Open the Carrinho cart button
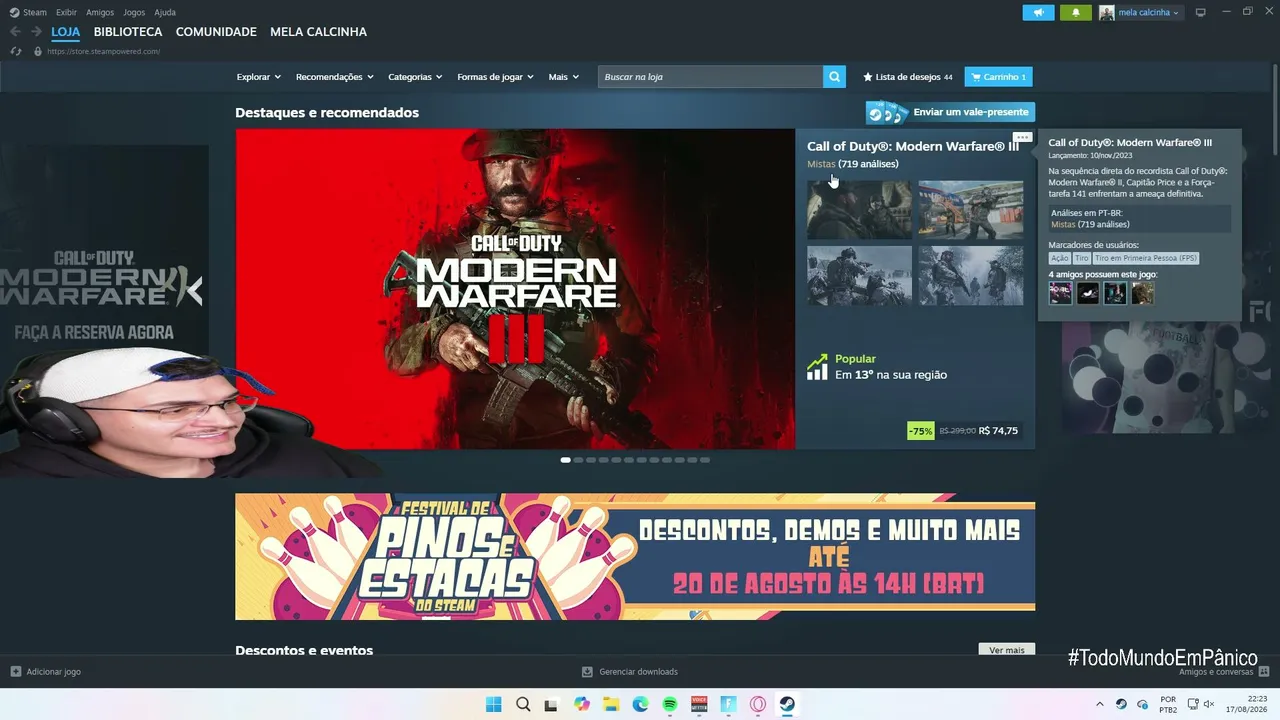Image resolution: width=1280 pixels, height=720 pixels. pyautogui.click(x=998, y=77)
